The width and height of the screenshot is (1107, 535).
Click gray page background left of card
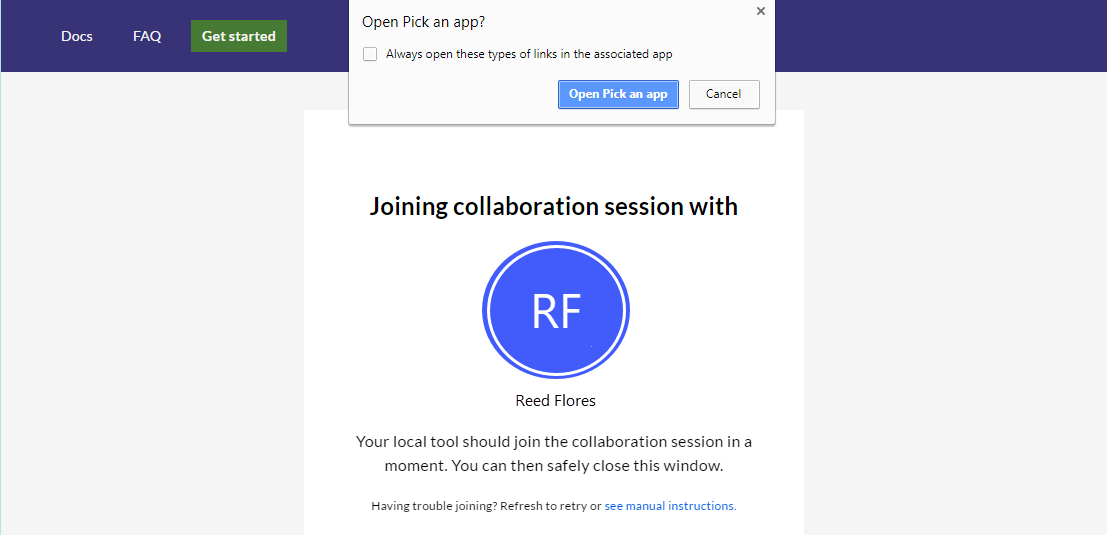(152, 303)
